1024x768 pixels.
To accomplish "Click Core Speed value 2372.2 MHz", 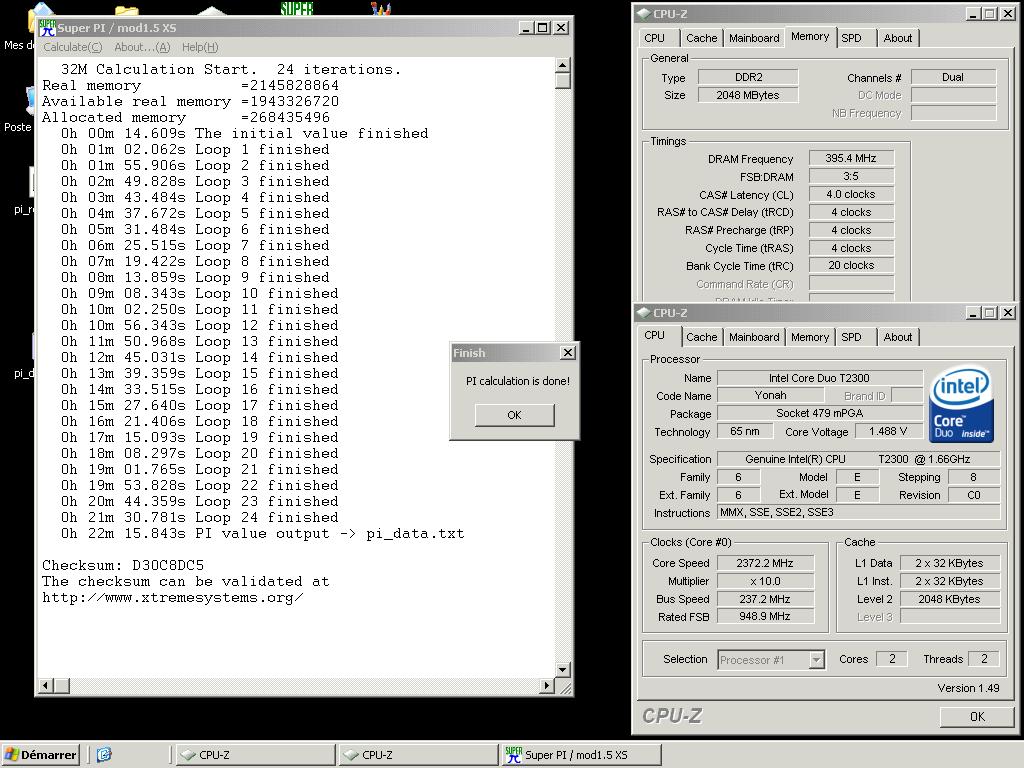I will pyautogui.click(x=765, y=563).
